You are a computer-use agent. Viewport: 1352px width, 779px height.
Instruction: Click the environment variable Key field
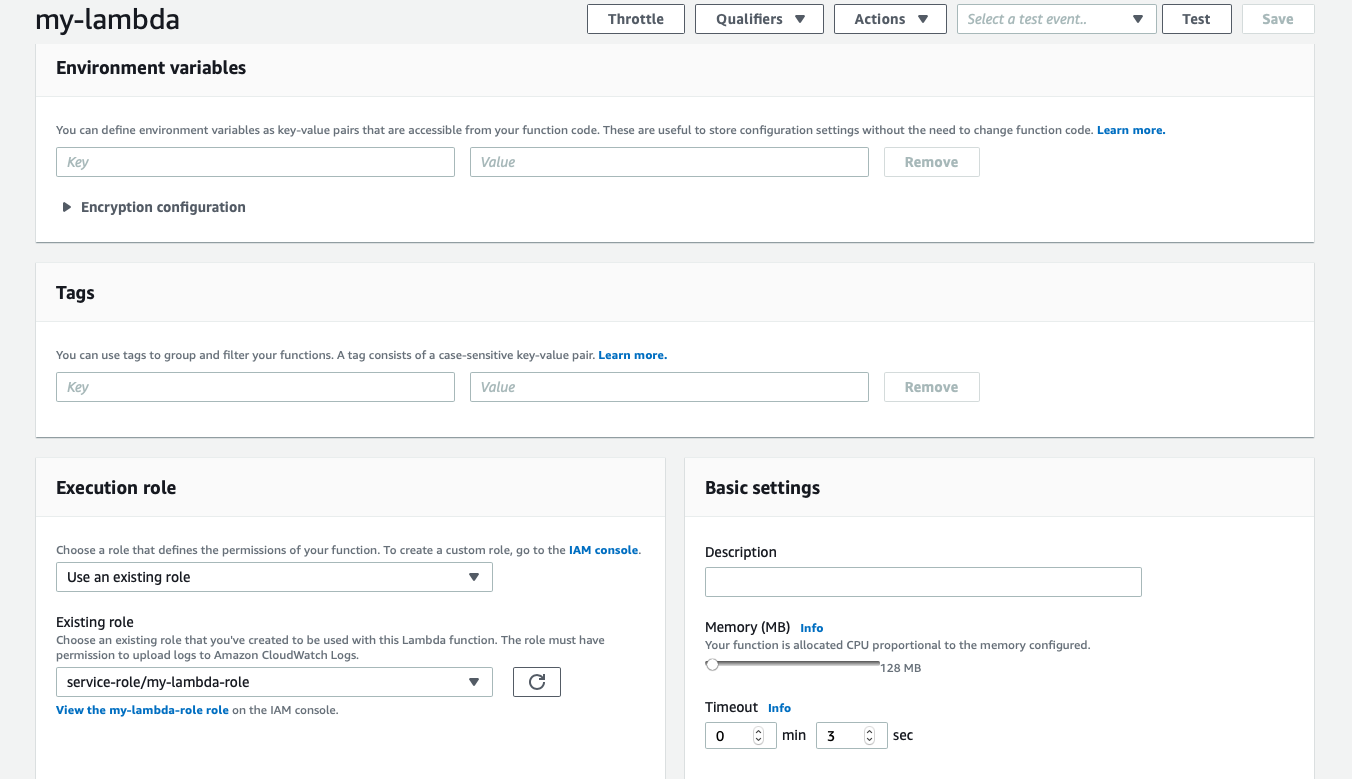click(x=255, y=162)
